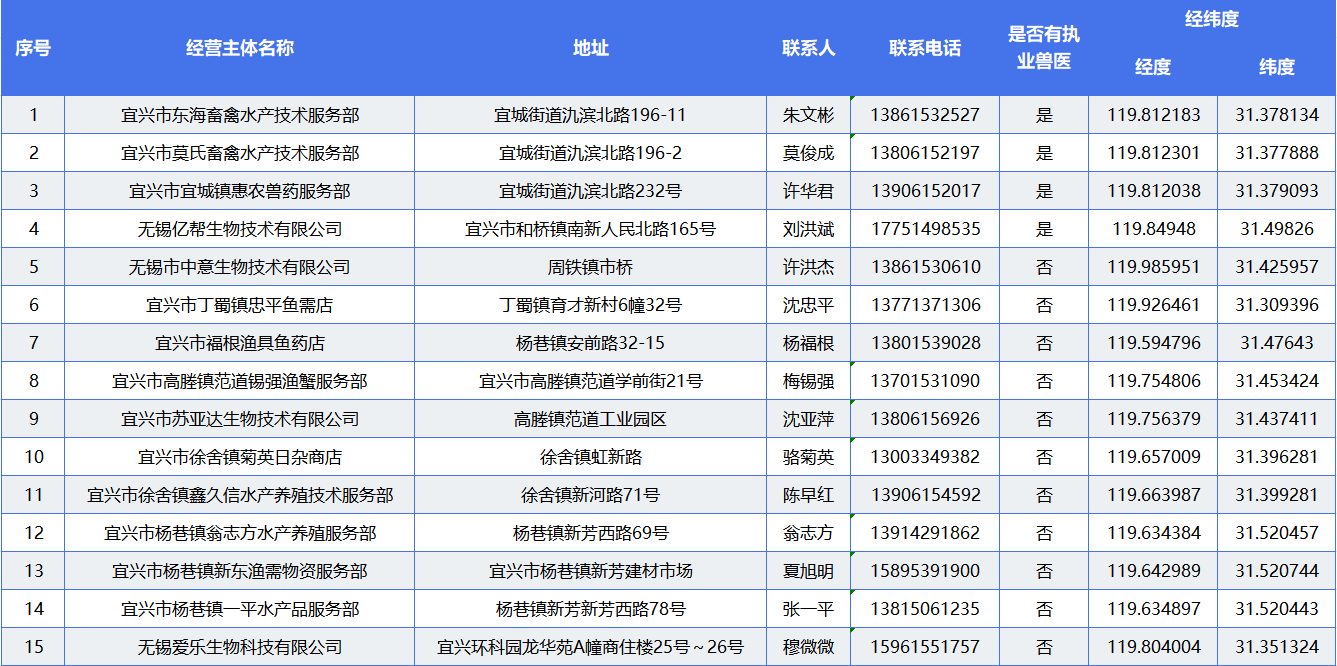1337x666 pixels.
Task: Click phone number 13801539028
Action: (x=925, y=343)
